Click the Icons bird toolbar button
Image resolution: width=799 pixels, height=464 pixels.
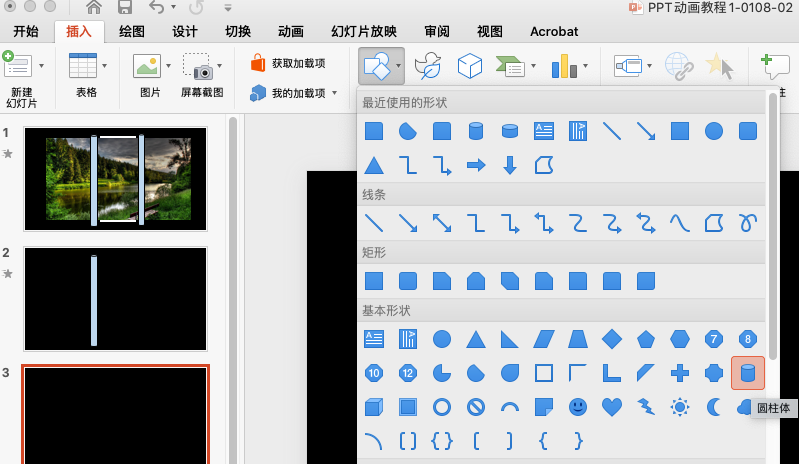[x=428, y=66]
